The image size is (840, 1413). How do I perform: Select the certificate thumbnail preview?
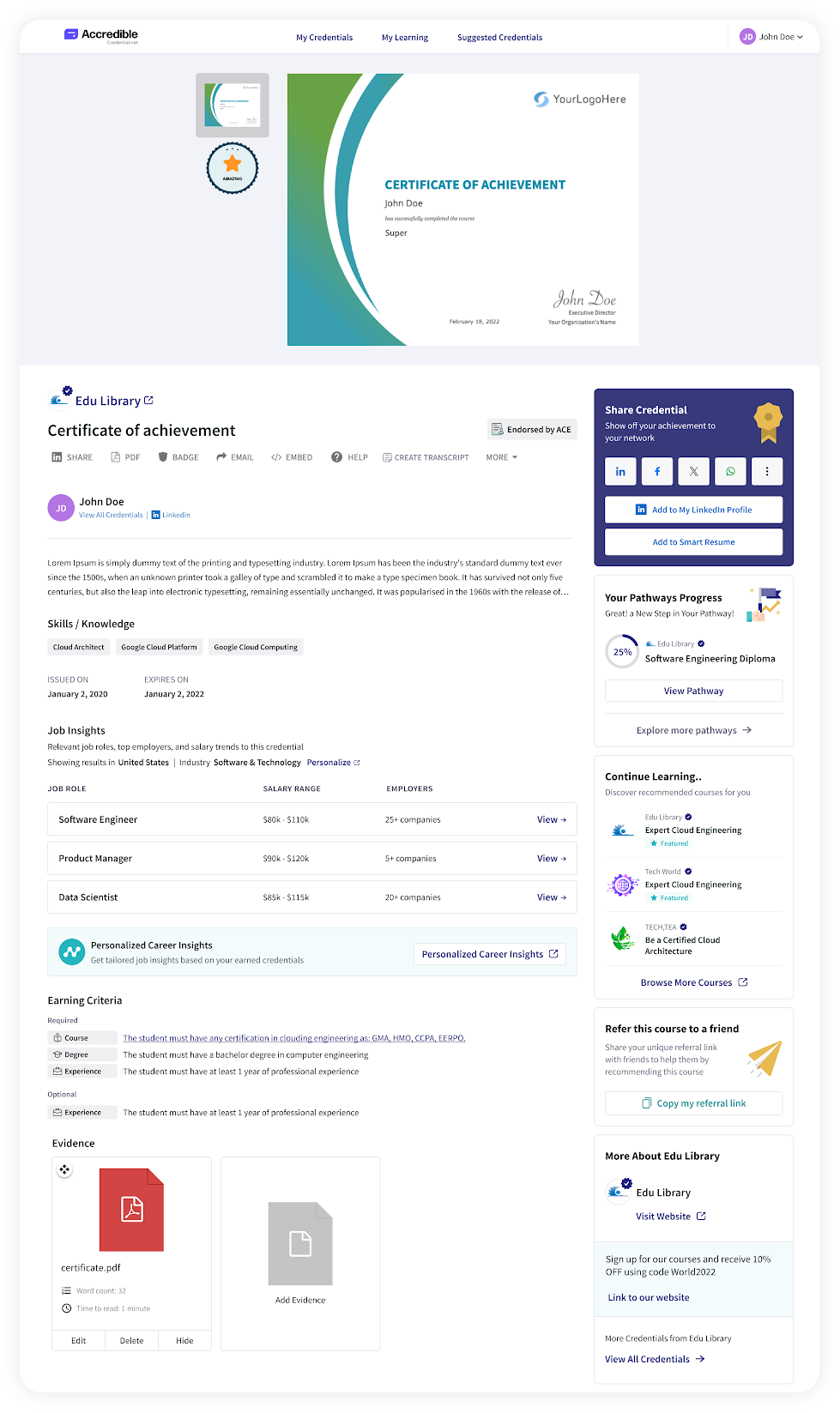pyautogui.click(x=233, y=105)
